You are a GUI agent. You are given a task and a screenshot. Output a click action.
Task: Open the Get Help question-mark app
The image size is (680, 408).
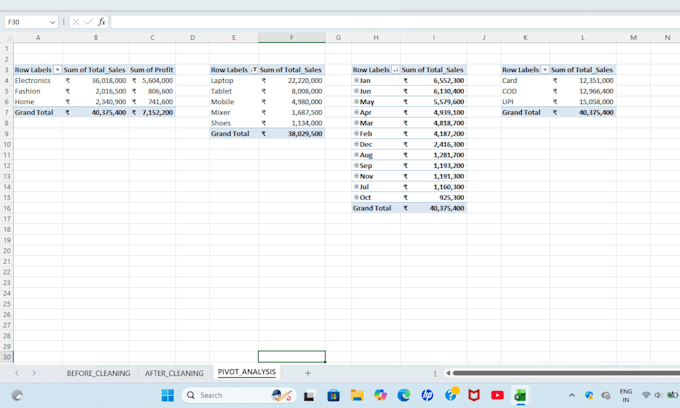[451, 395]
